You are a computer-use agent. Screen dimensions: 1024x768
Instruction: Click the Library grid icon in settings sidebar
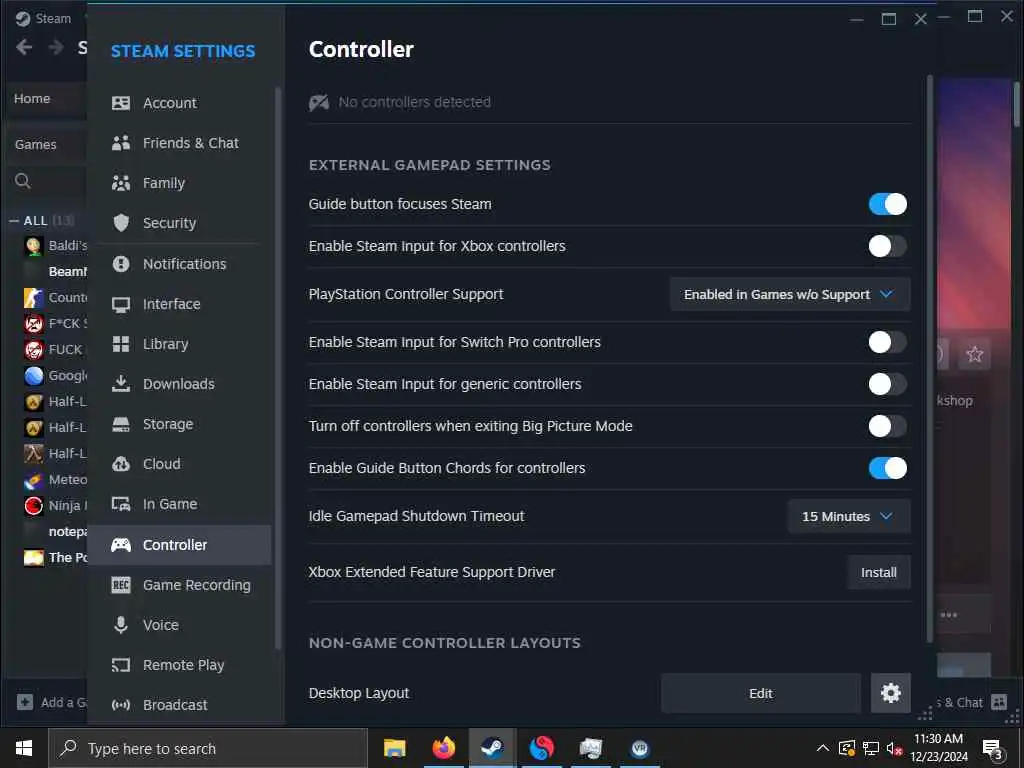tap(121, 344)
